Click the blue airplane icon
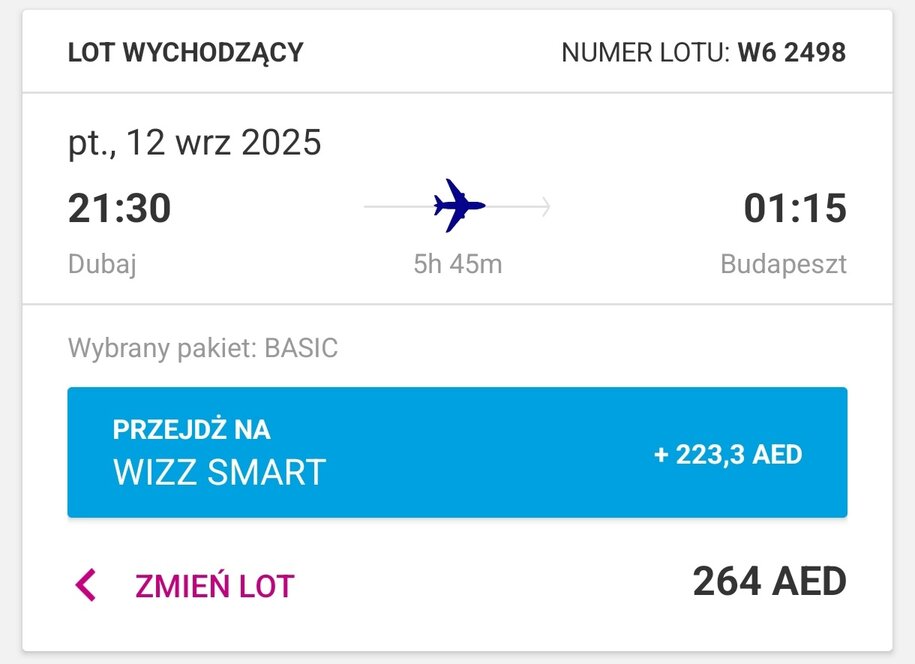Image resolution: width=915 pixels, height=664 pixels. coord(459,205)
